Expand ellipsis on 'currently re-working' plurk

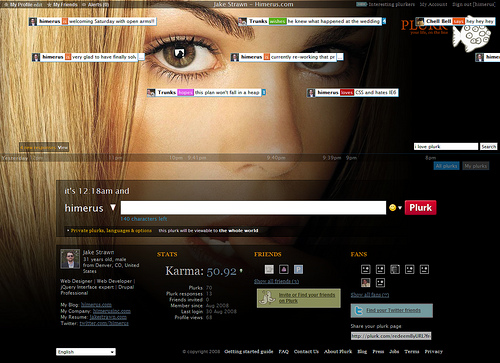[340, 57]
